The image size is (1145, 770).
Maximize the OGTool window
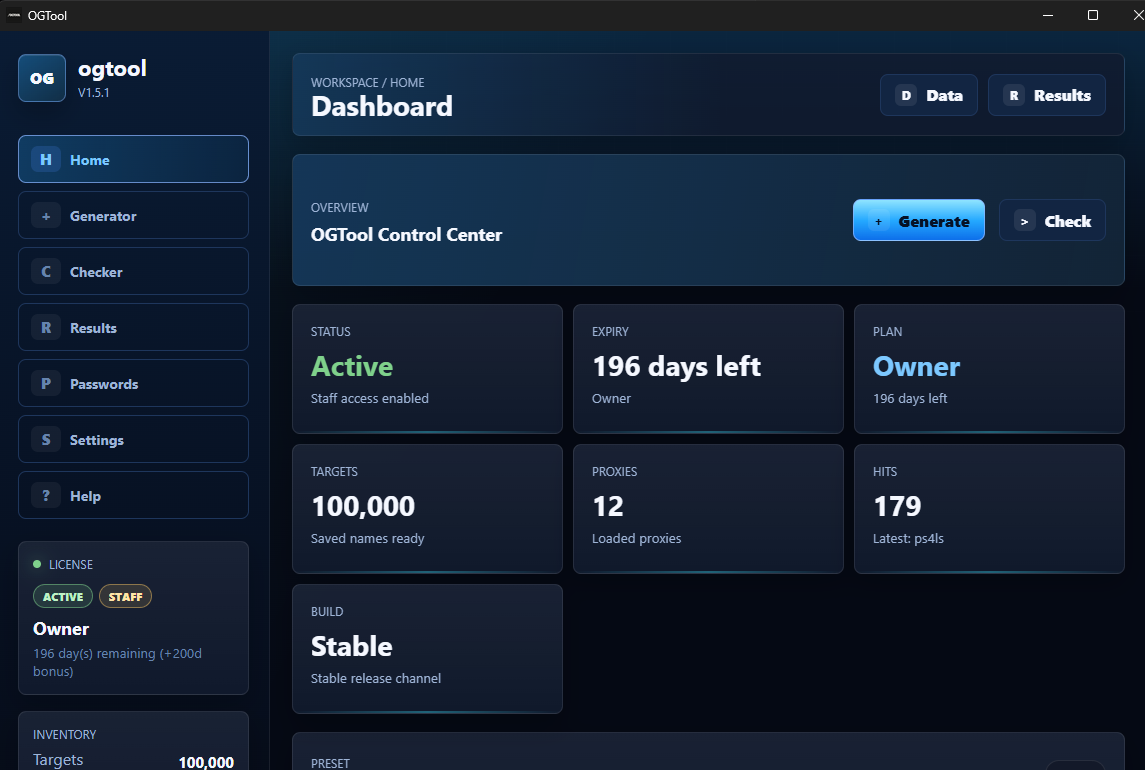pos(1093,15)
